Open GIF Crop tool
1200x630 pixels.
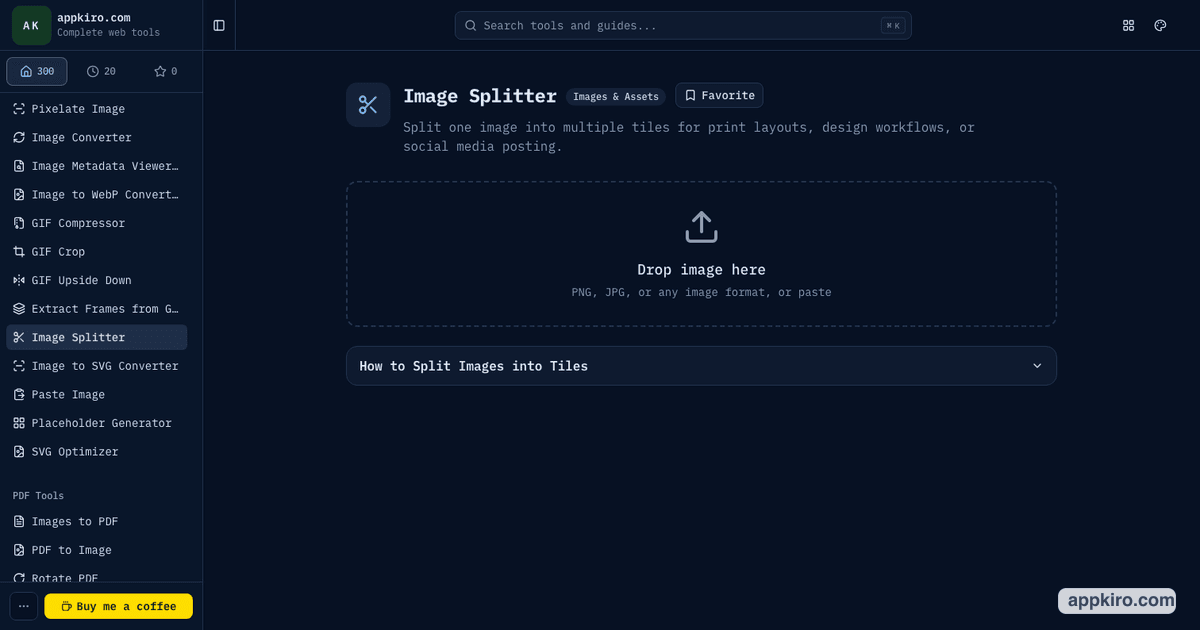[96, 252]
